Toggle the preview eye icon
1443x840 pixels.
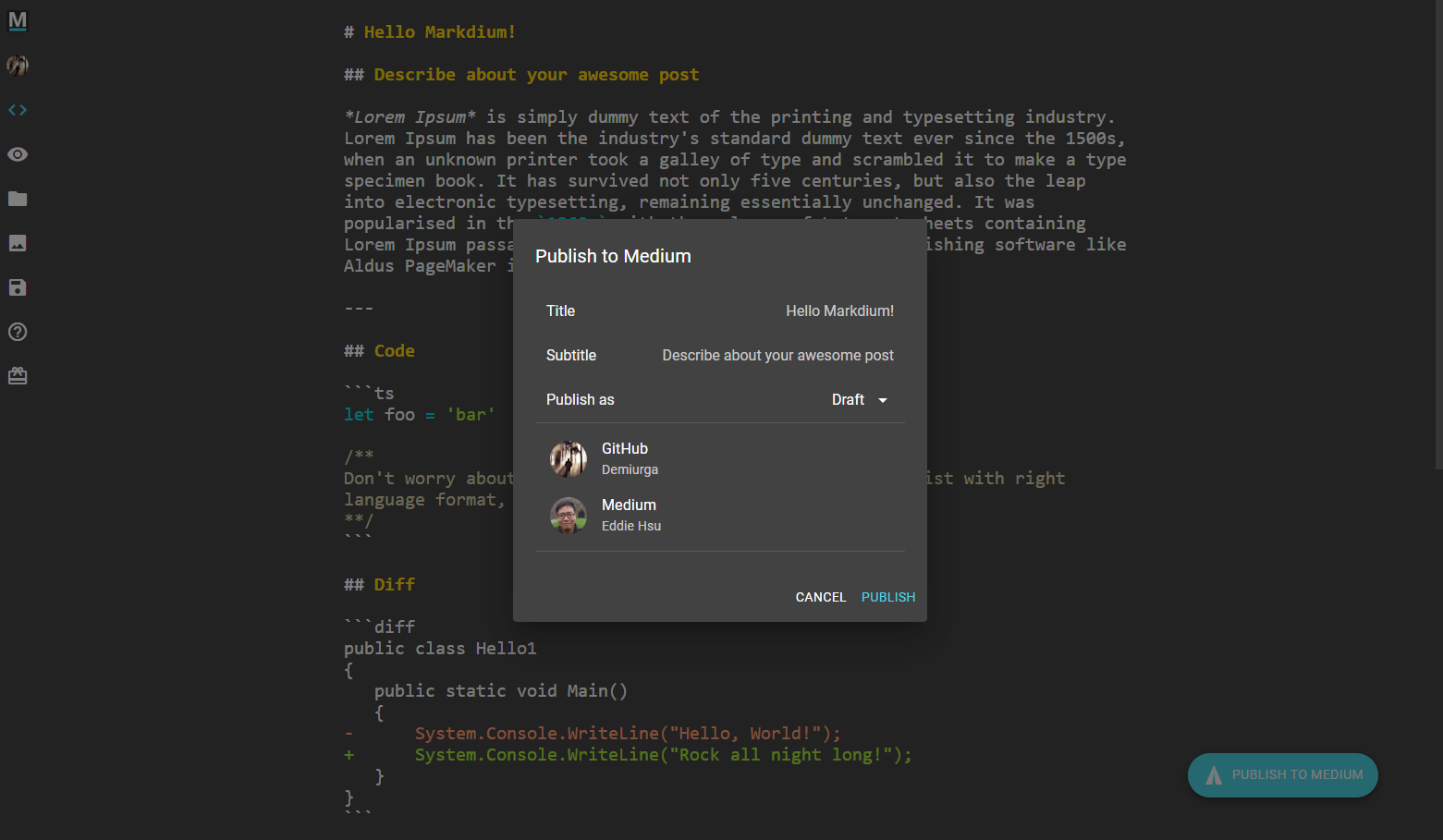click(x=18, y=154)
